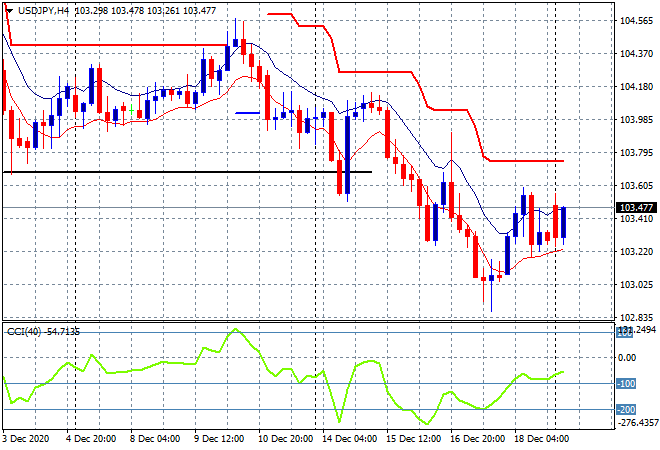Click the 0.00 CCI scale label
Viewport: 660px width, 450px height.
click(x=627, y=357)
